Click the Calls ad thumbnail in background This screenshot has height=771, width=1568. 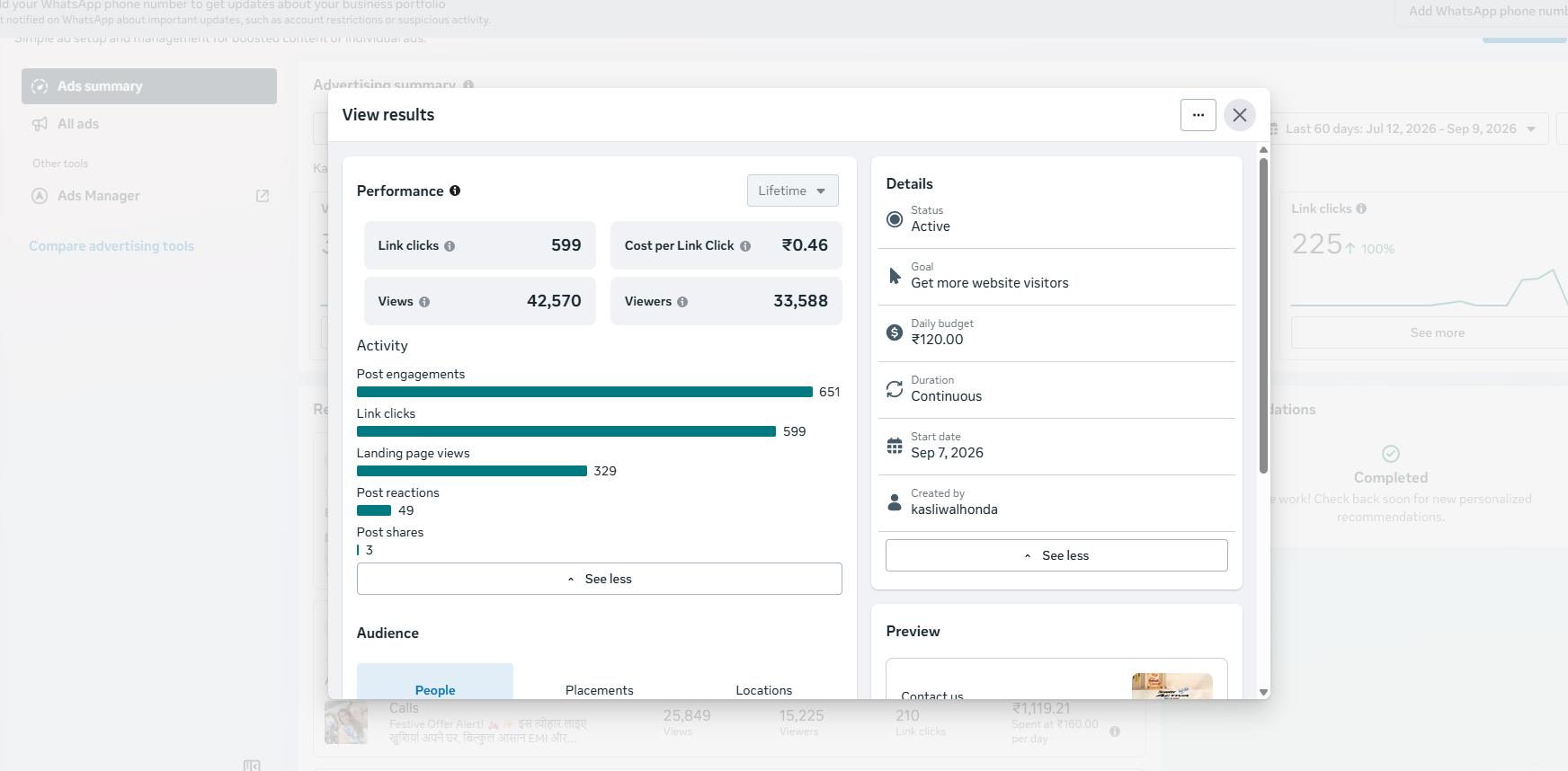pos(346,722)
